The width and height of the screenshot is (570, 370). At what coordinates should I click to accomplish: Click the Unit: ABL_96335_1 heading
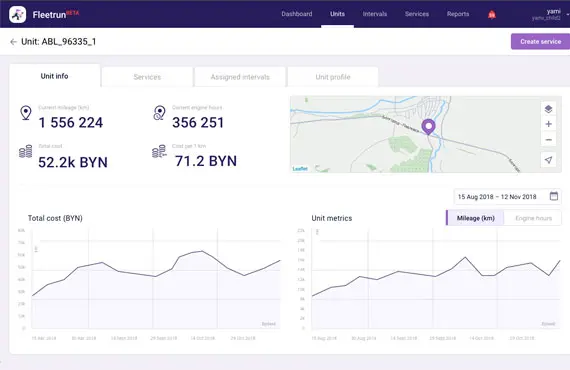click(x=59, y=42)
